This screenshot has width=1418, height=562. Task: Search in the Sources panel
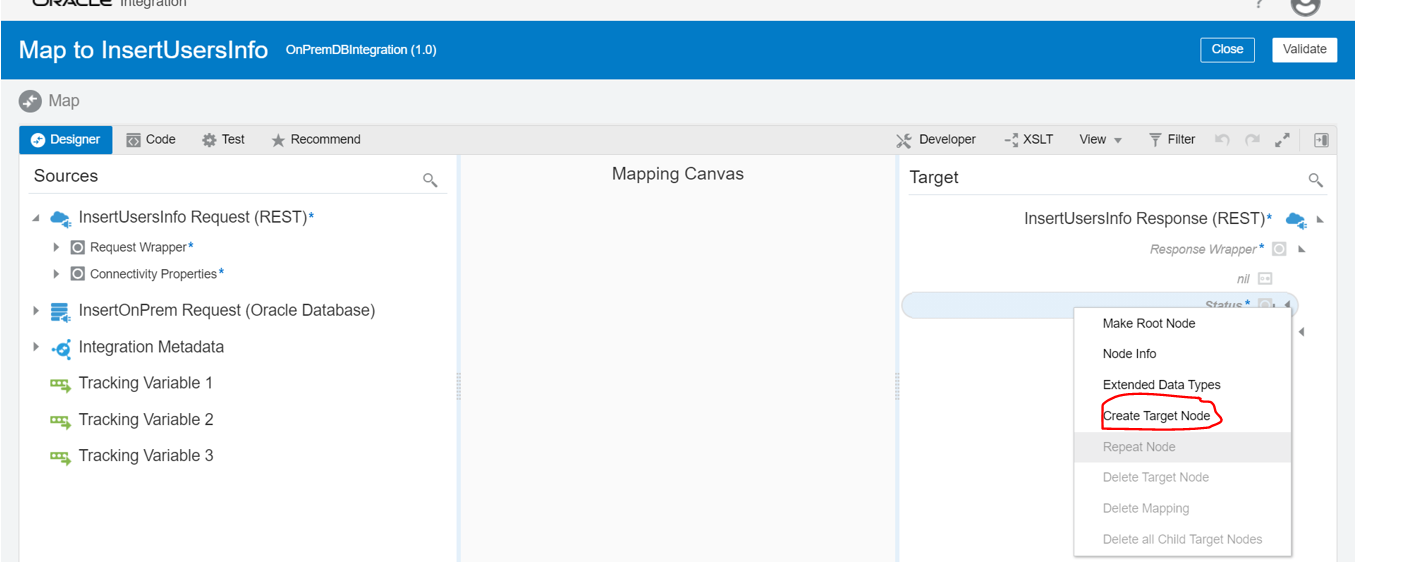point(430,180)
